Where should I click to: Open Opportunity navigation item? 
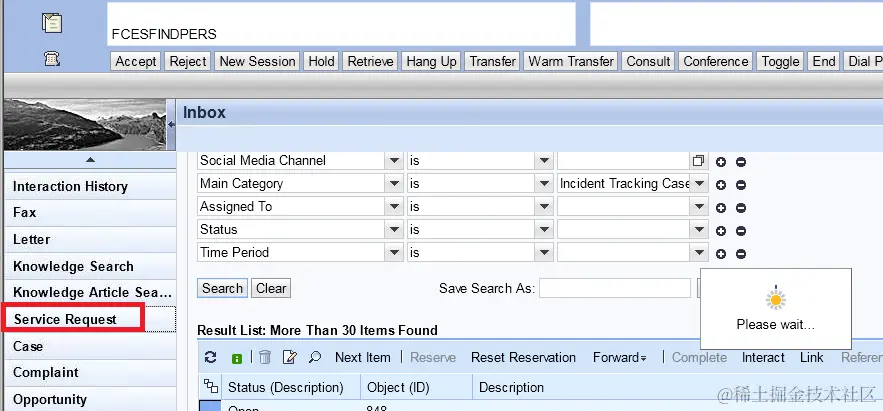90,399
